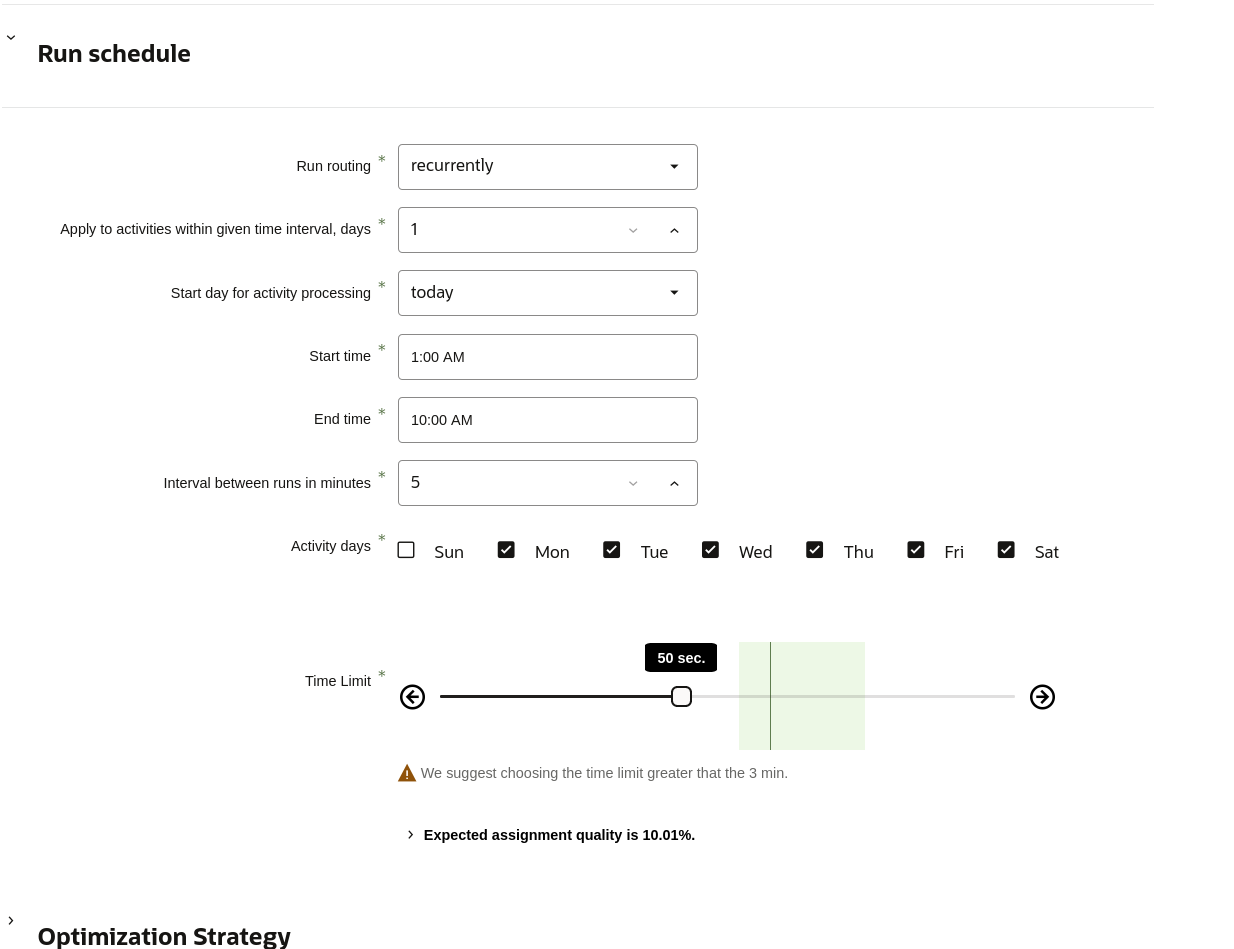
Task: Expand Expected assignment quality details
Action: pos(411,835)
